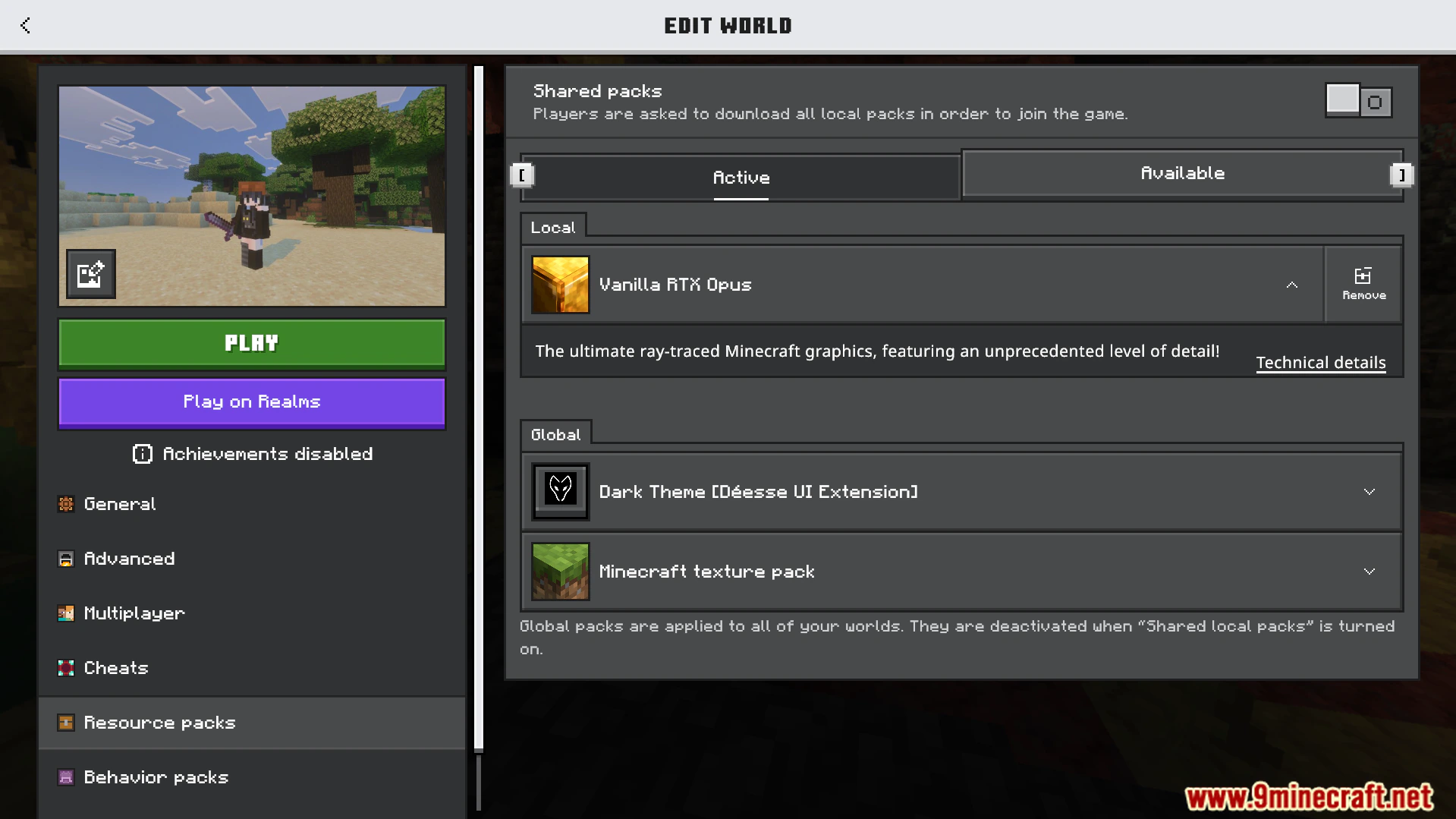The width and height of the screenshot is (1456, 819).
Task: Select Resource packs in the sidebar
Action: point(252,723)
